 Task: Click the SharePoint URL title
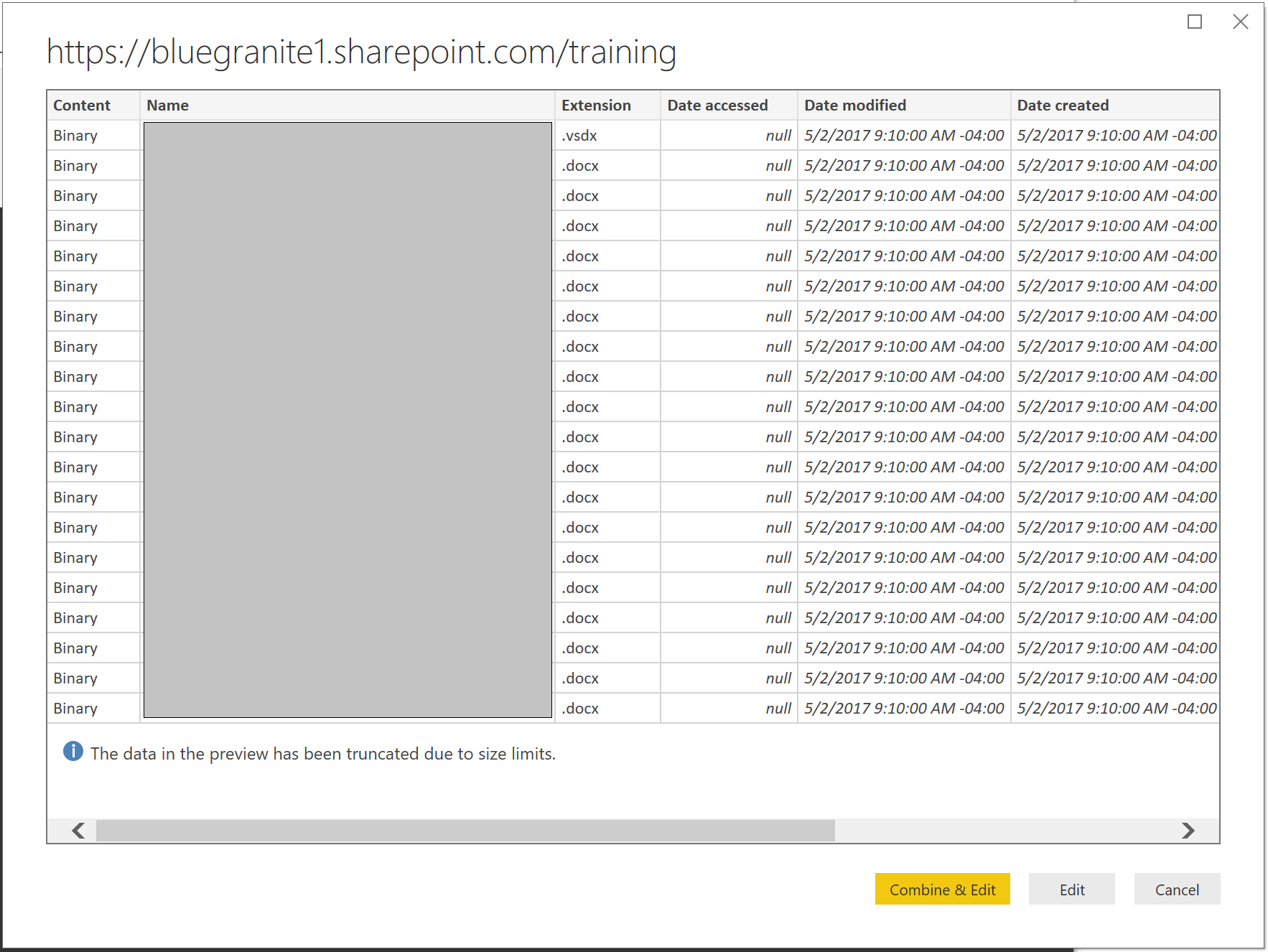(x=361, y=52)
